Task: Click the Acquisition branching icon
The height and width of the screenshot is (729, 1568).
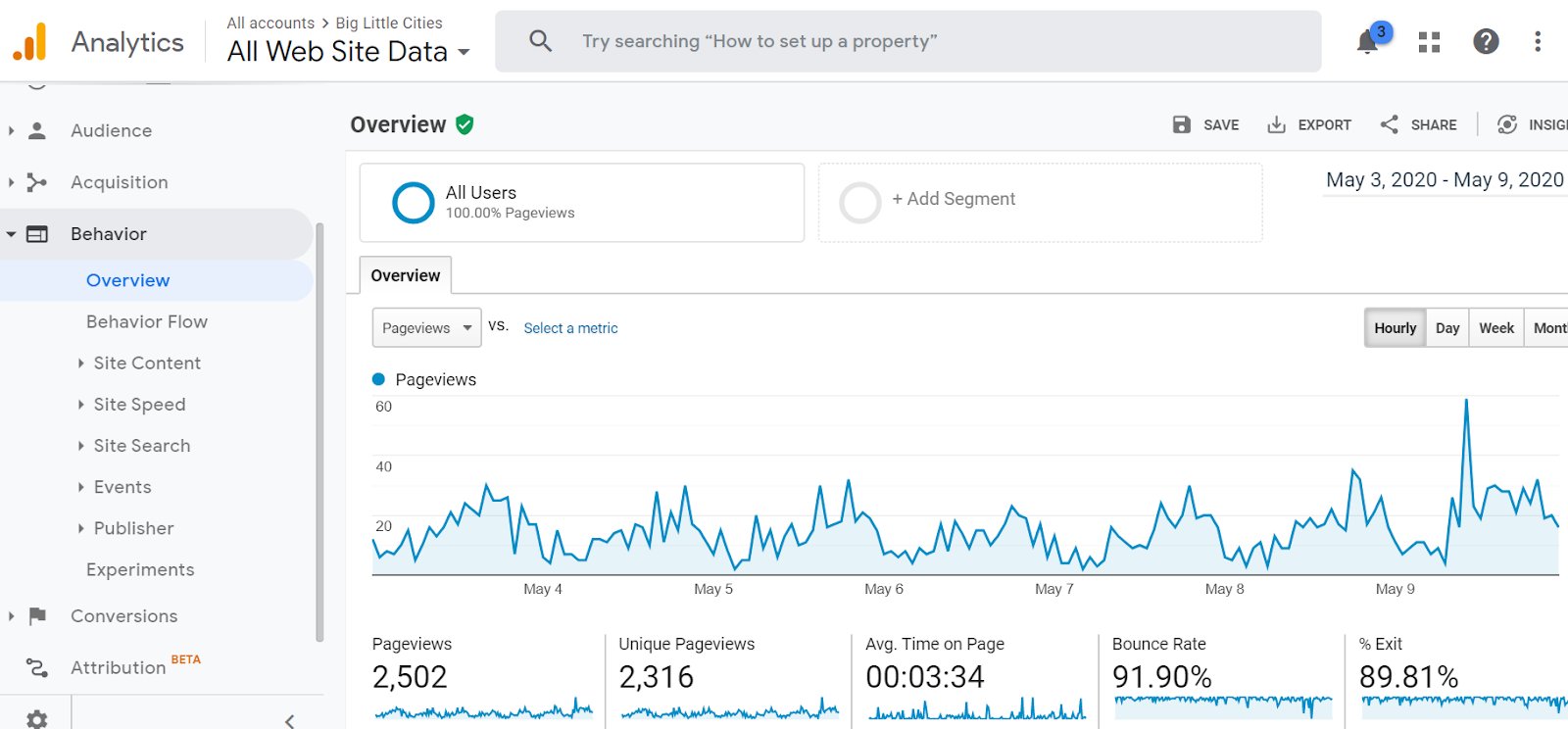Action: 37,182
